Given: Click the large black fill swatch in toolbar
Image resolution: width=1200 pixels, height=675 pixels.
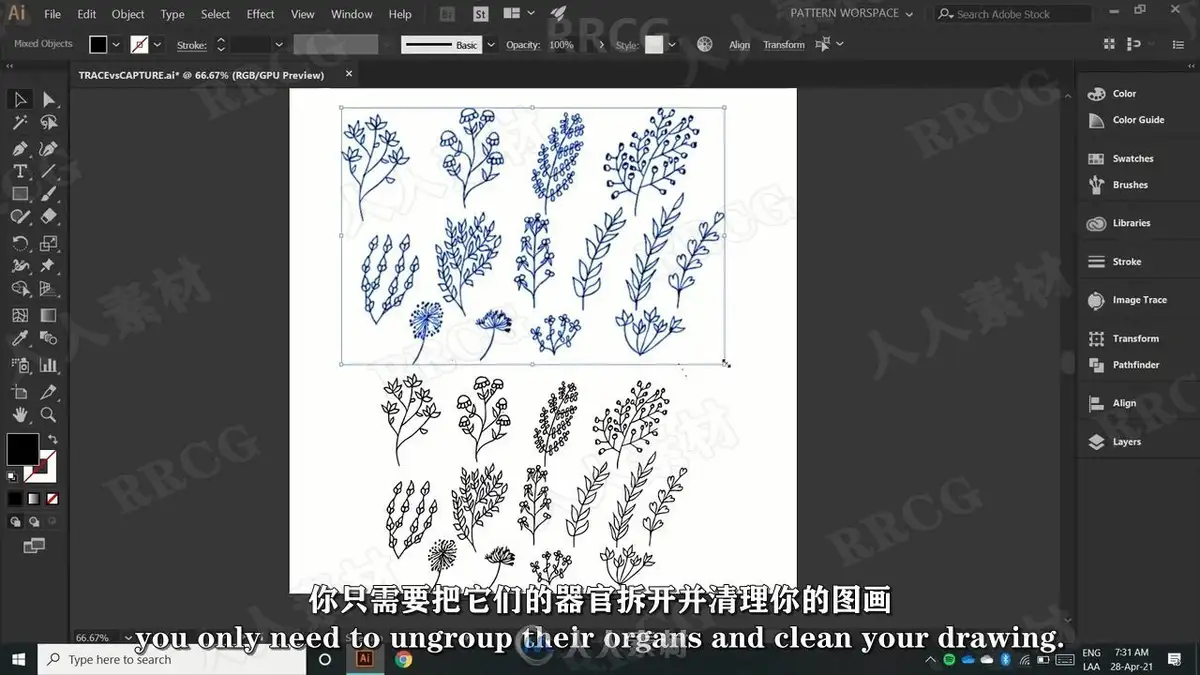Looking at the screenshot, I should pos(23,449).
